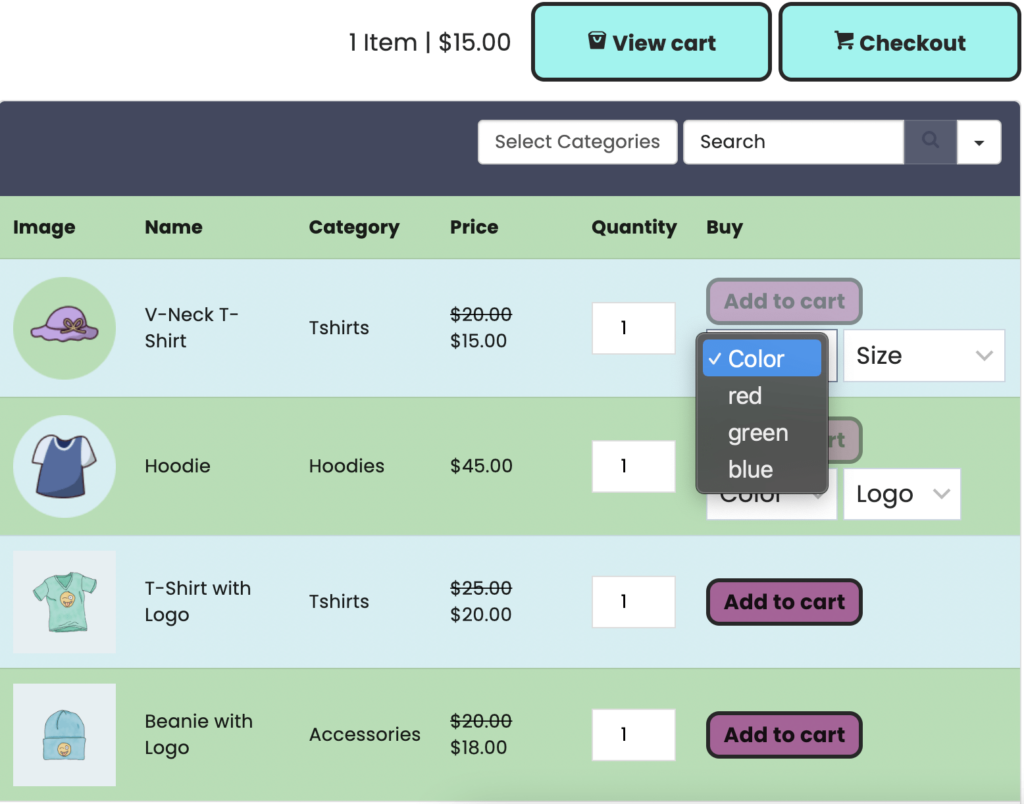Select "red" from the open Color list
Screen dimensions: 1024x804
745,396
